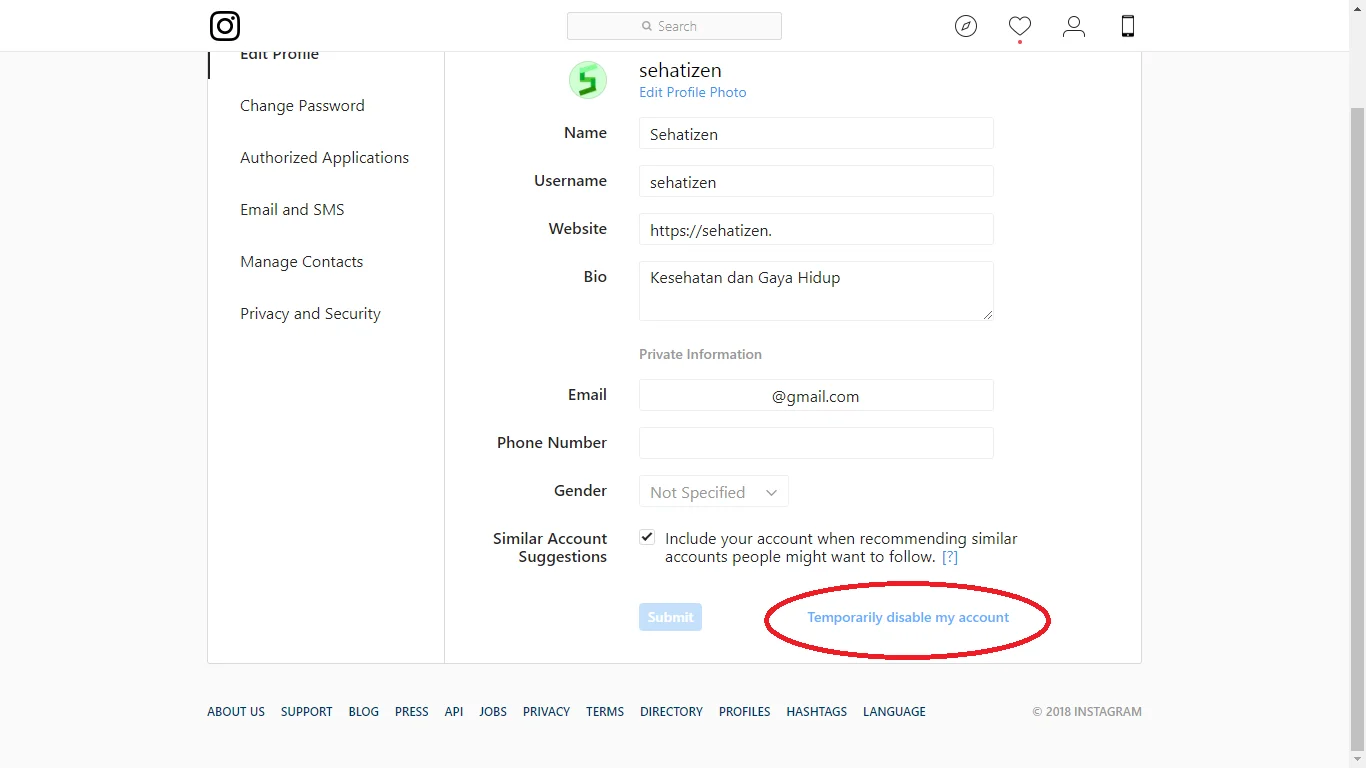Viewport: 1366px width, 768px height.
Task: Uncheck the Similar Account Suggestions checkbox
Action: click(x=647, y=537)
